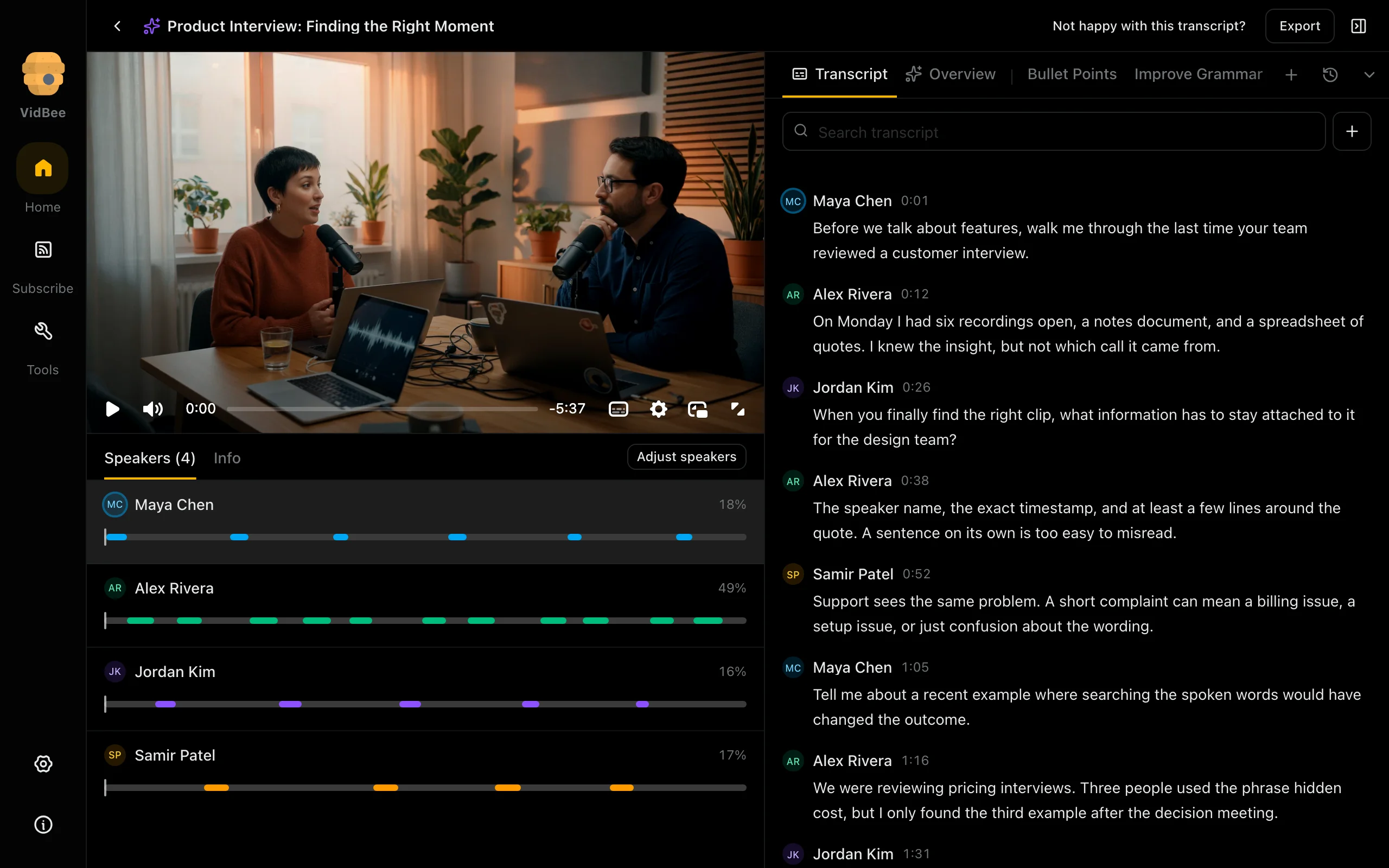
Task: Click "Not happy with this transcript?" link
Action: tap(1149, 26)
